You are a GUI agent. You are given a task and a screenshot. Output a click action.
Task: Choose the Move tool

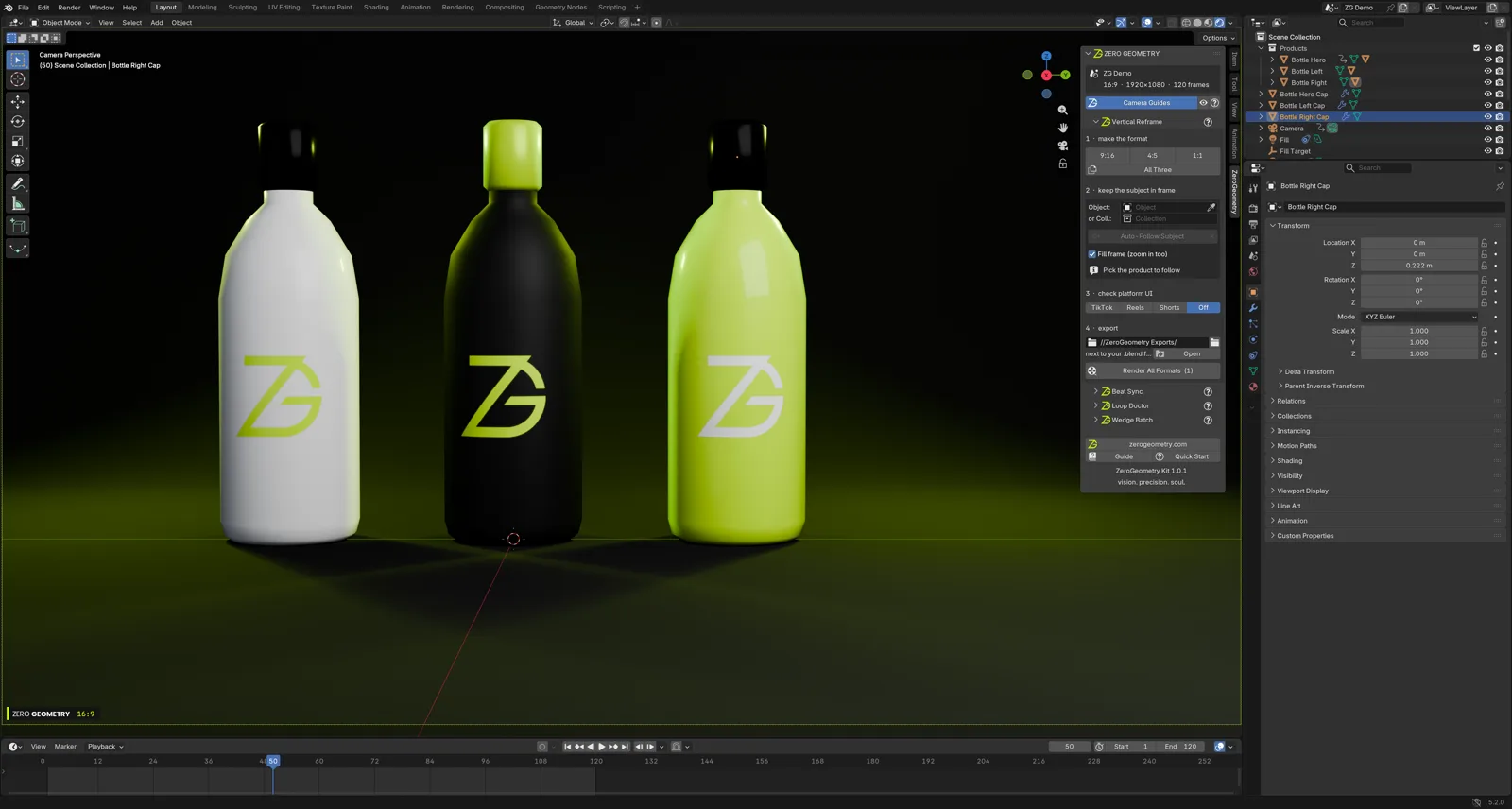point(18,101)
